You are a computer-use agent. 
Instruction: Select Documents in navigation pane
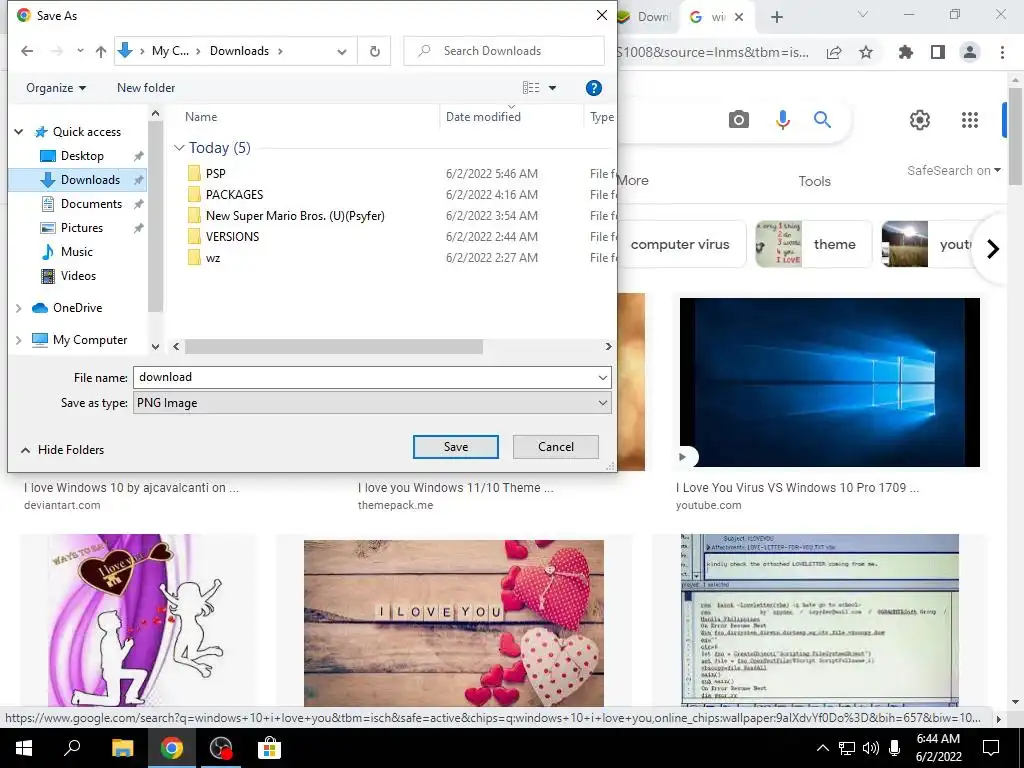91,204
